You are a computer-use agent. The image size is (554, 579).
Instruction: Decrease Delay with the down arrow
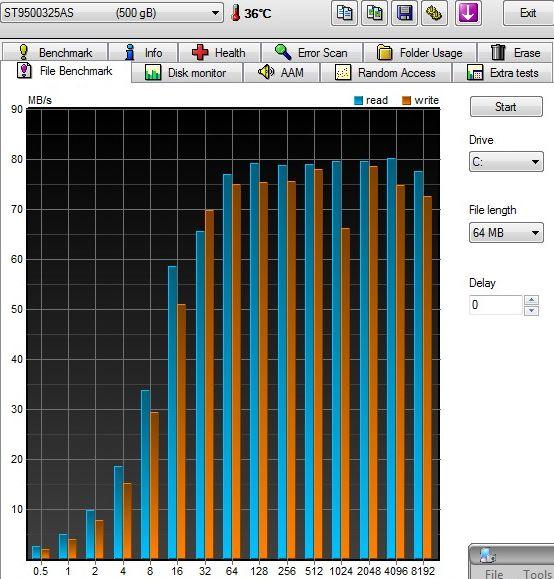click(x=531, y=311)
